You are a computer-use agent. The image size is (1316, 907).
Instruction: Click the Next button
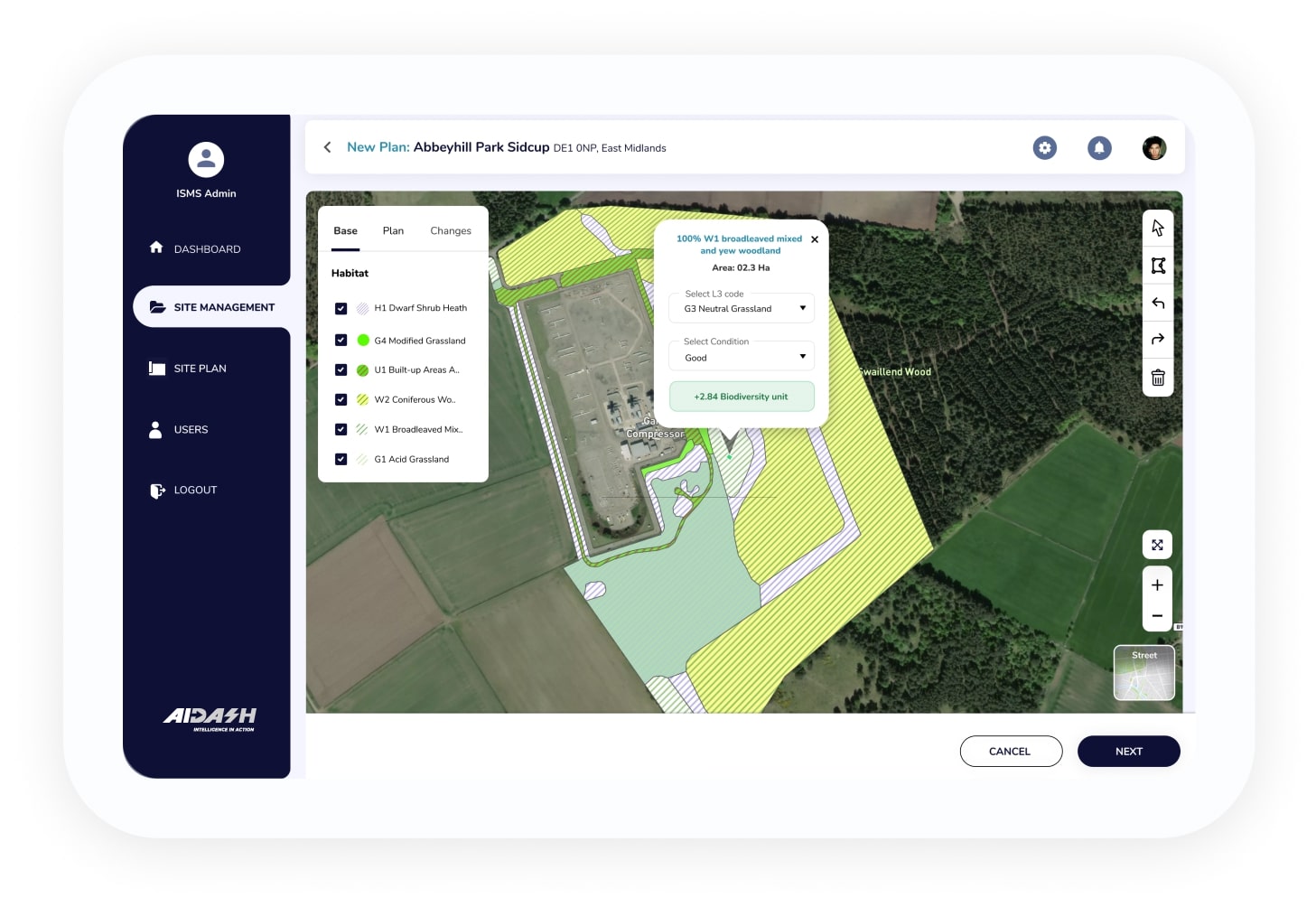(1129, 752)
